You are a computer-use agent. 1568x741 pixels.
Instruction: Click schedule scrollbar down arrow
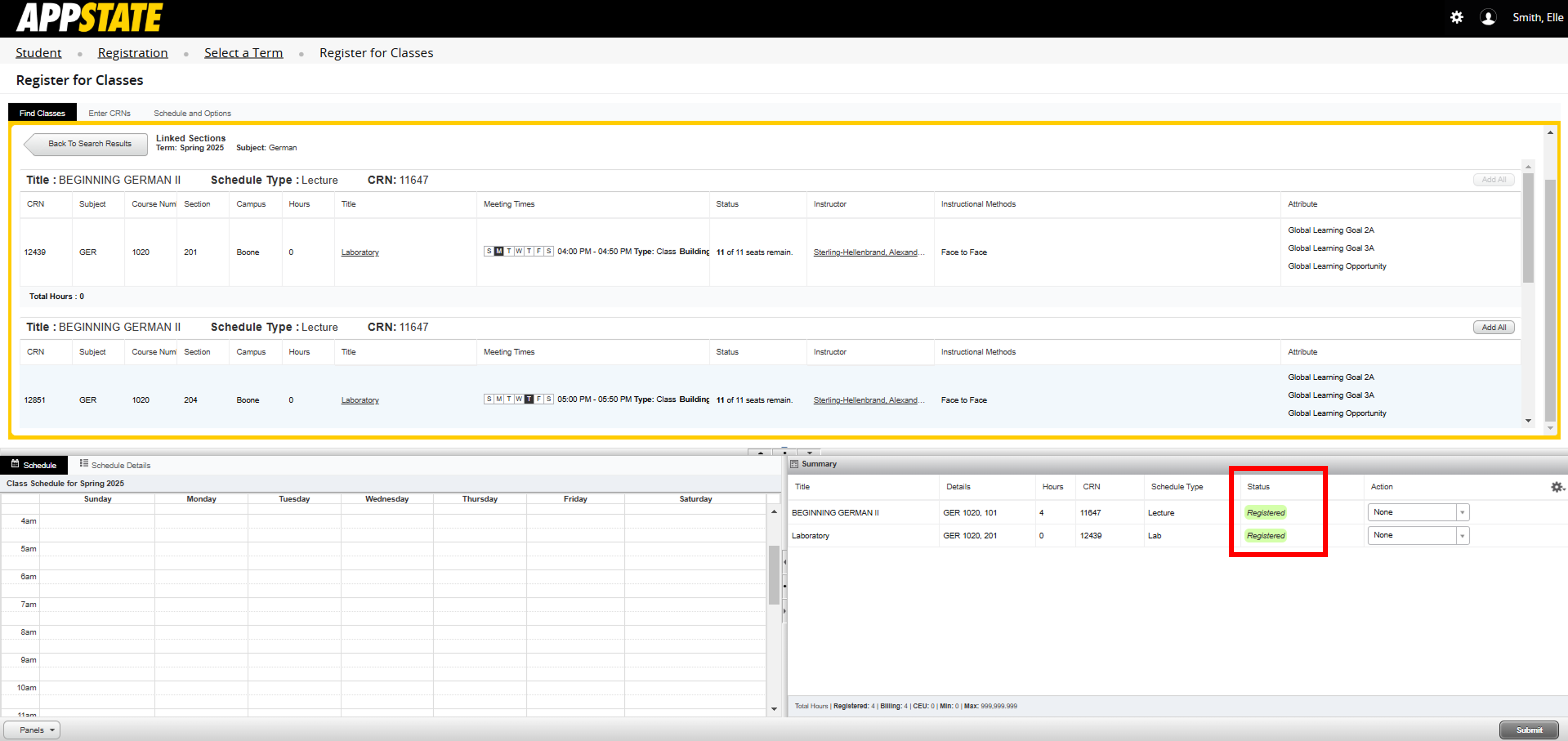click(774, 709)
